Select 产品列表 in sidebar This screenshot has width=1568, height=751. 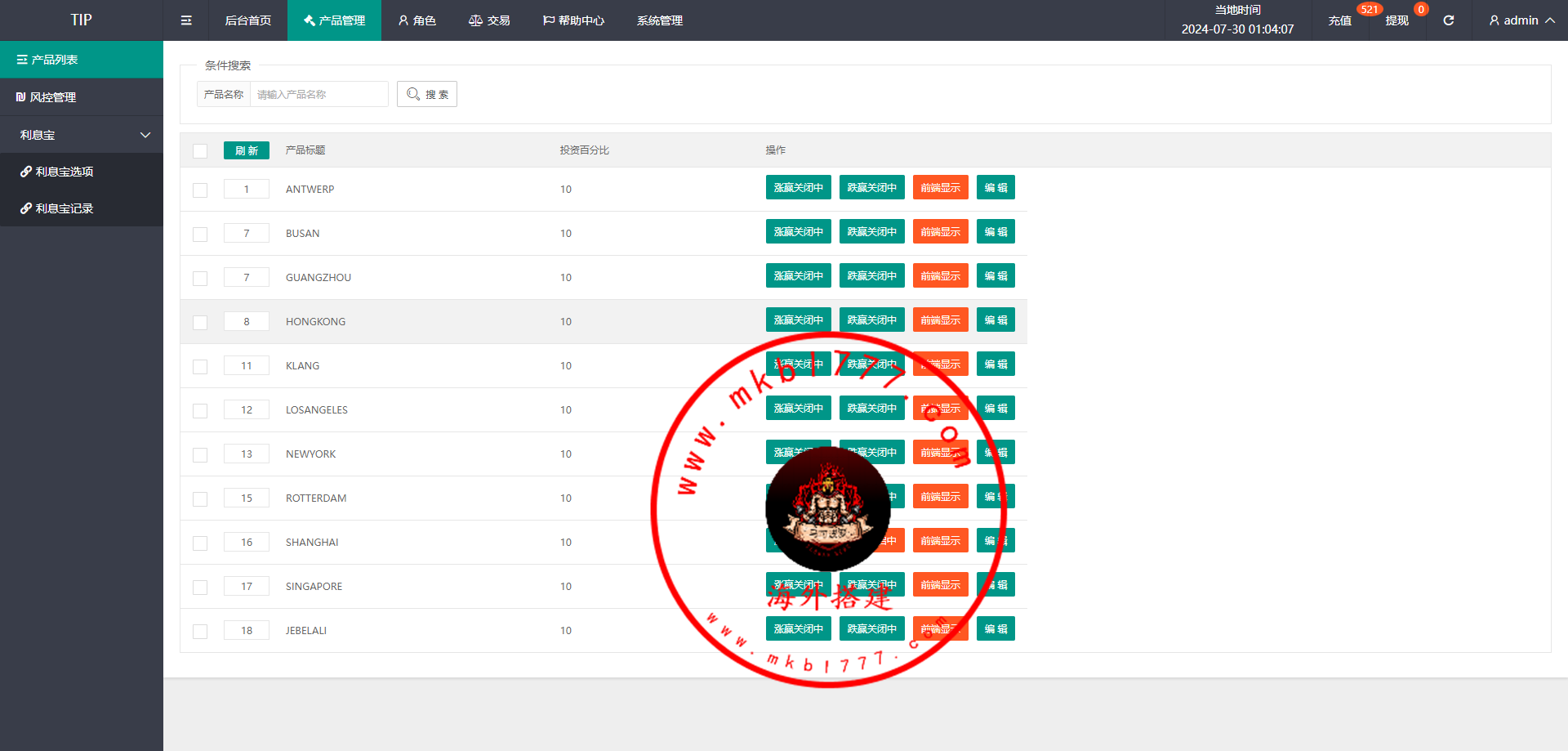click(82, 60)
